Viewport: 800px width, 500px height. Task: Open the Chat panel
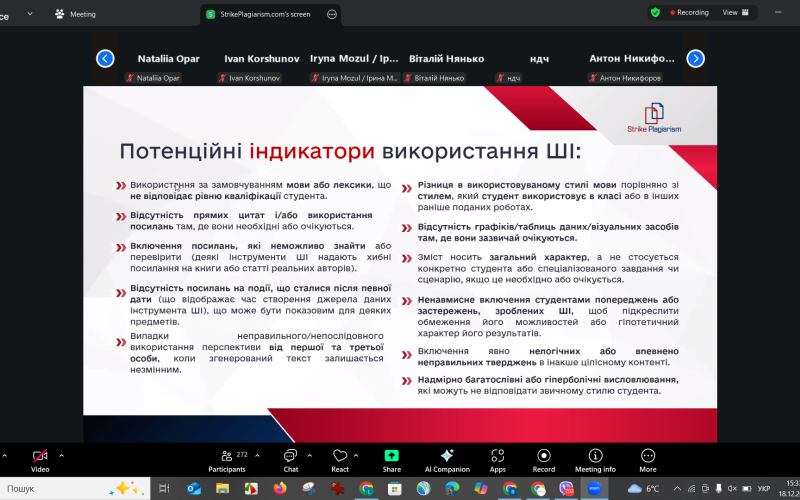[x=290, y=457]
